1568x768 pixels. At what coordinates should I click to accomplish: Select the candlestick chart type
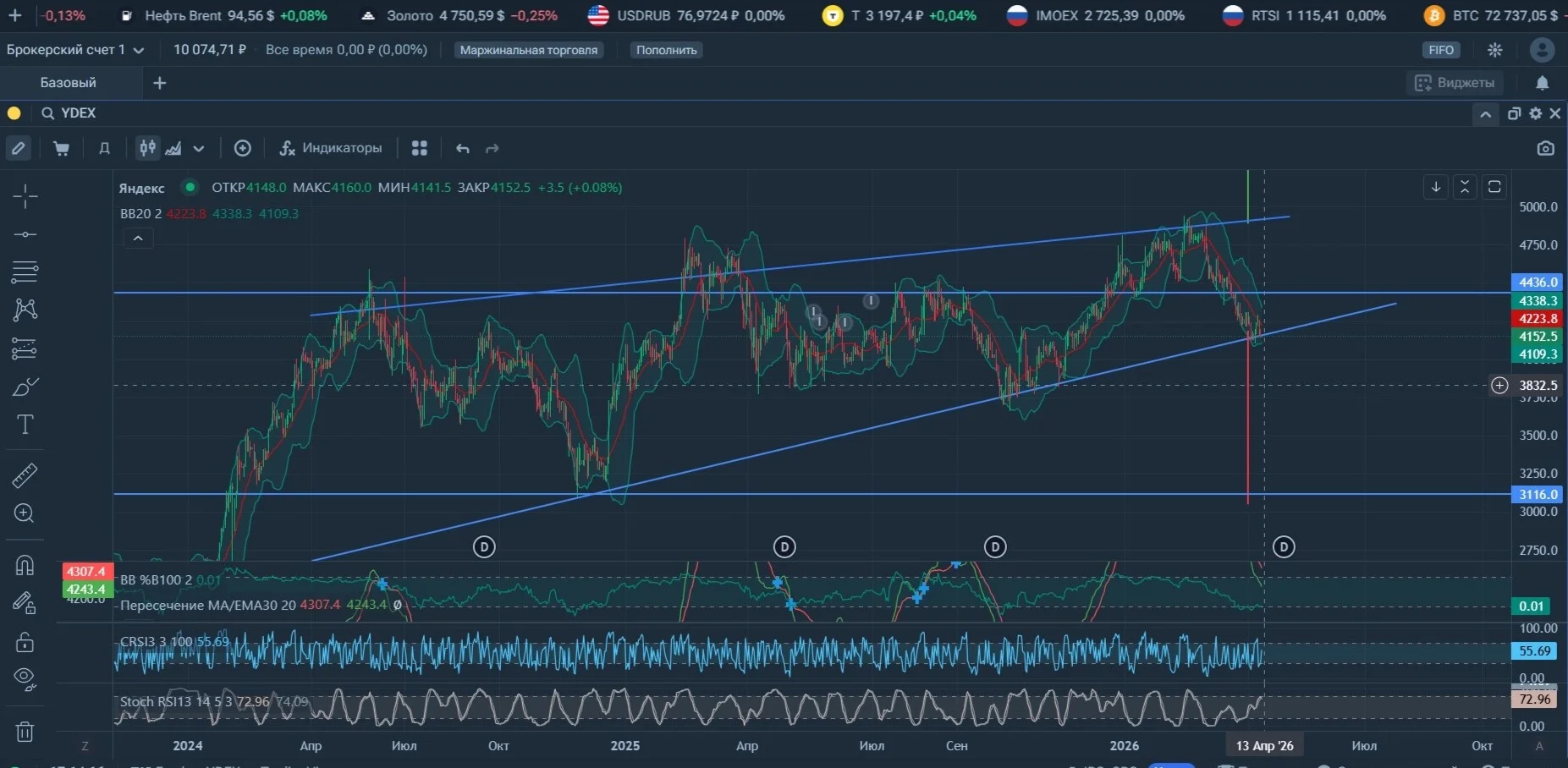[148, 148]
